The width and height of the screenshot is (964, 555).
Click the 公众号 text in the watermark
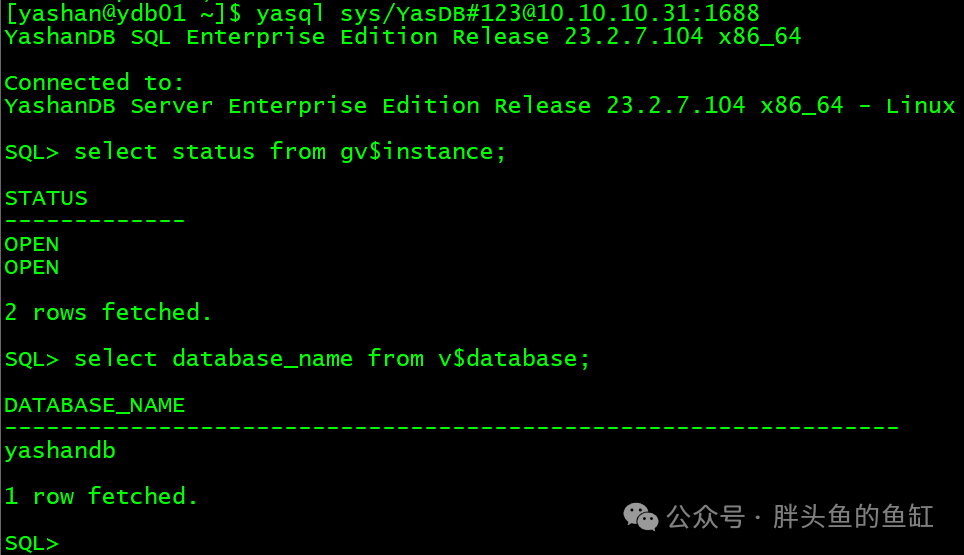coord(705,516)
